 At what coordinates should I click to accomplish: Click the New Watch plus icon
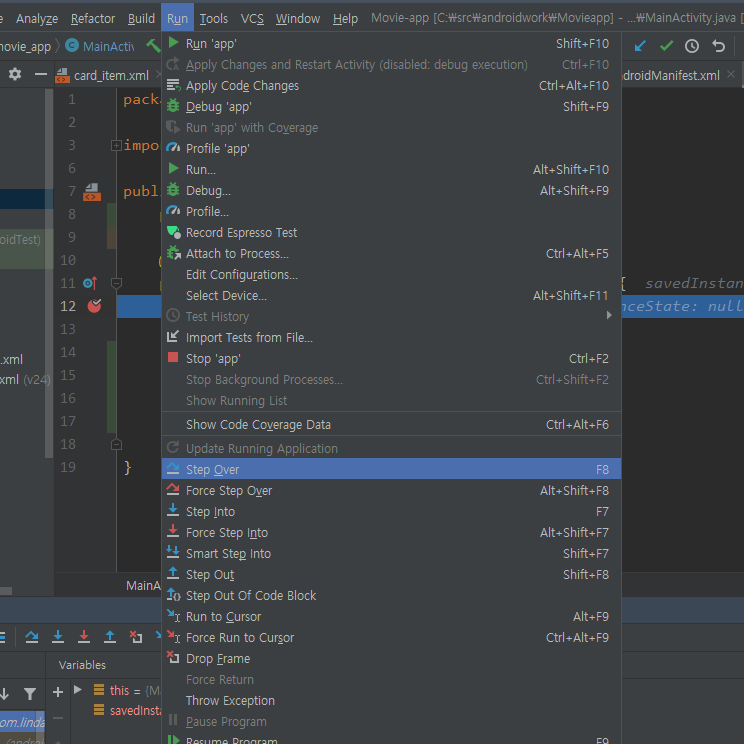click(x=58, y=692)
